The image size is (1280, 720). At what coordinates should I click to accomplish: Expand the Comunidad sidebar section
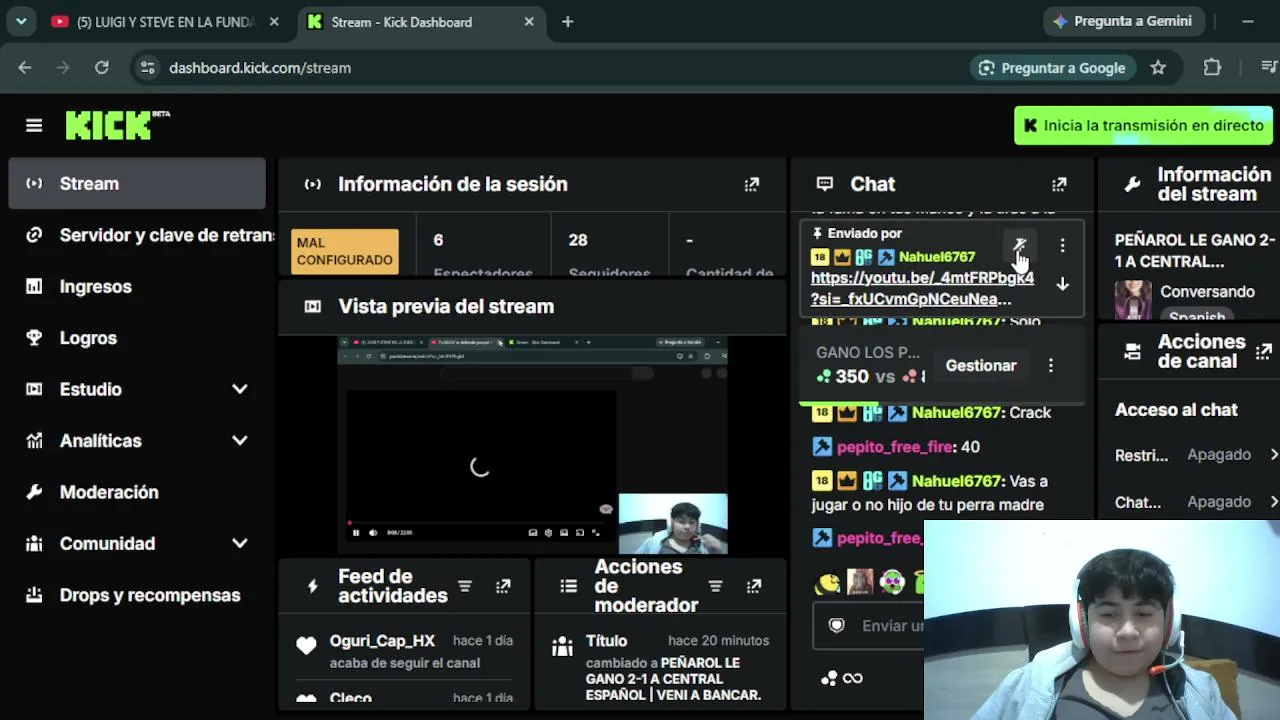point(240,544)
